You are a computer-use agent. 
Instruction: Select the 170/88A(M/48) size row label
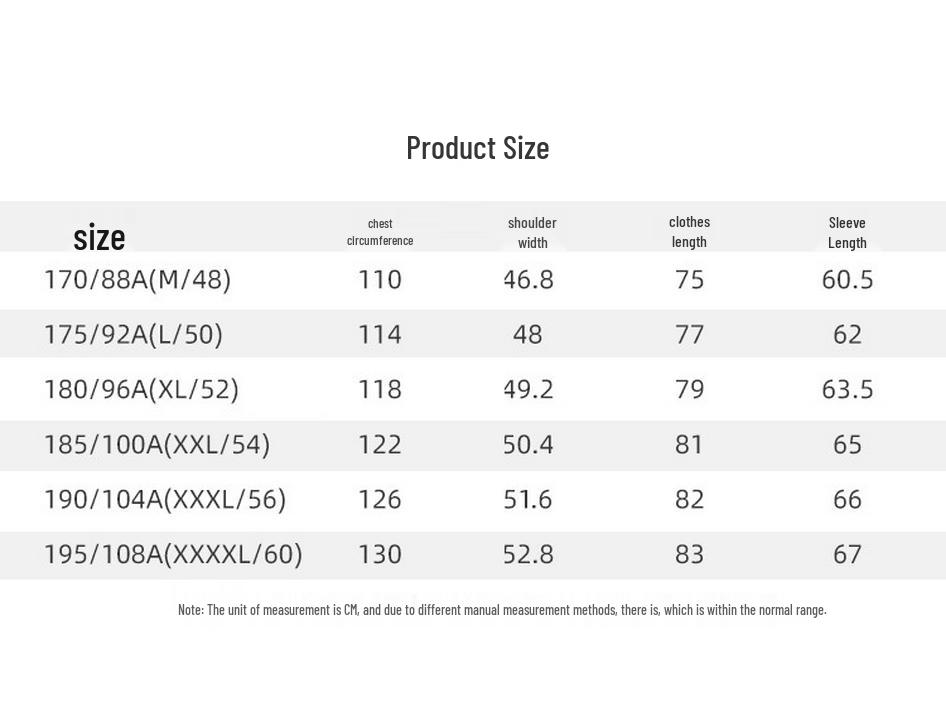(137, 279)
